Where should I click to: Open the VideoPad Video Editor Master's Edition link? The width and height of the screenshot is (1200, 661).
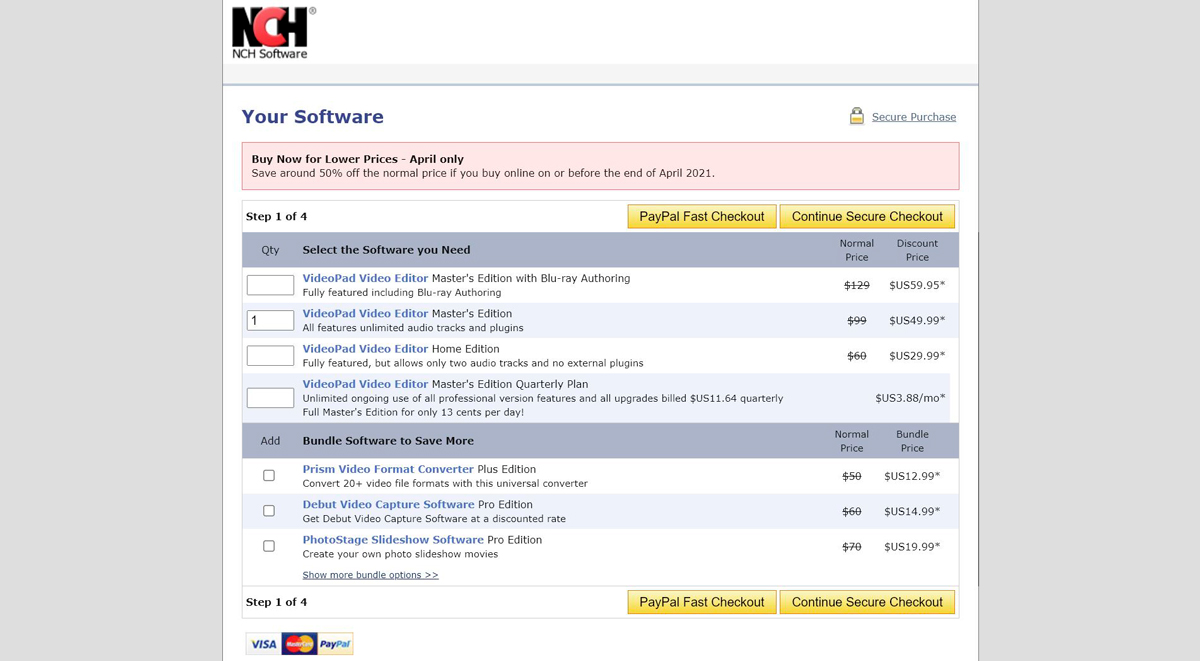pyautogui.click(x=365, y=313)
